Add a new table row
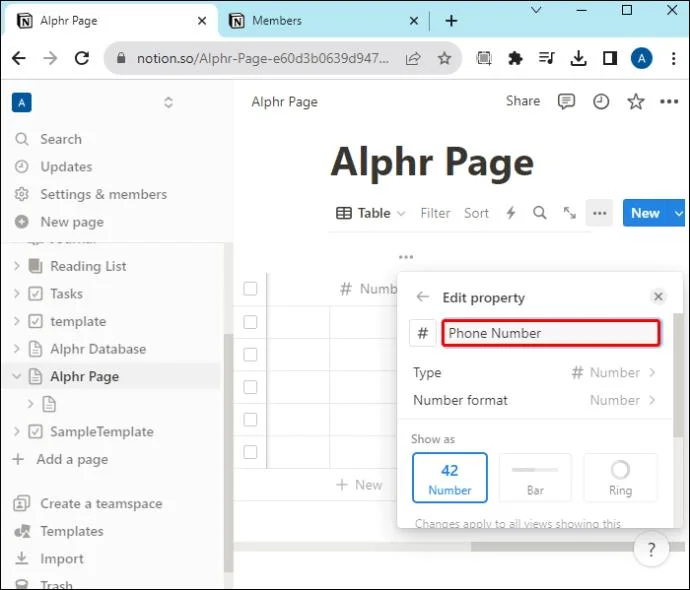Image resolution: width=690 pixels, height=590 pixels. tap(359, 485)
